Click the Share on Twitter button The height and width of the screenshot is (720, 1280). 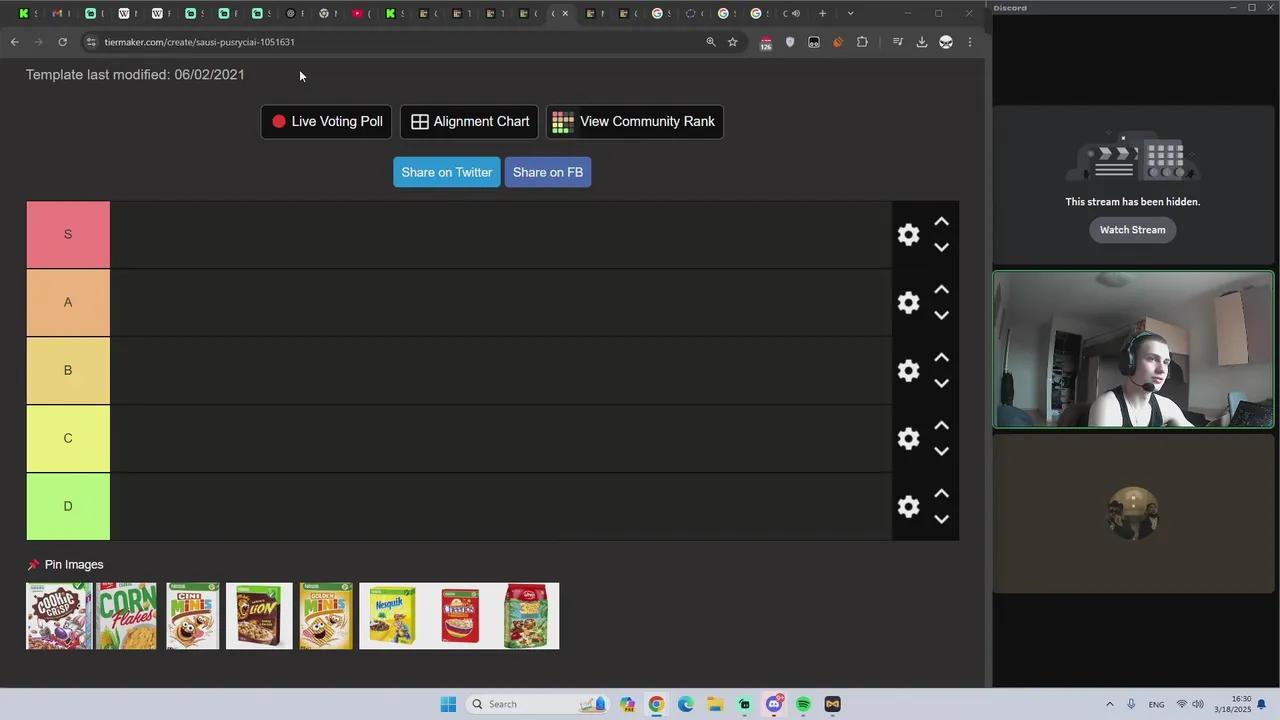(x=446, y=172)
